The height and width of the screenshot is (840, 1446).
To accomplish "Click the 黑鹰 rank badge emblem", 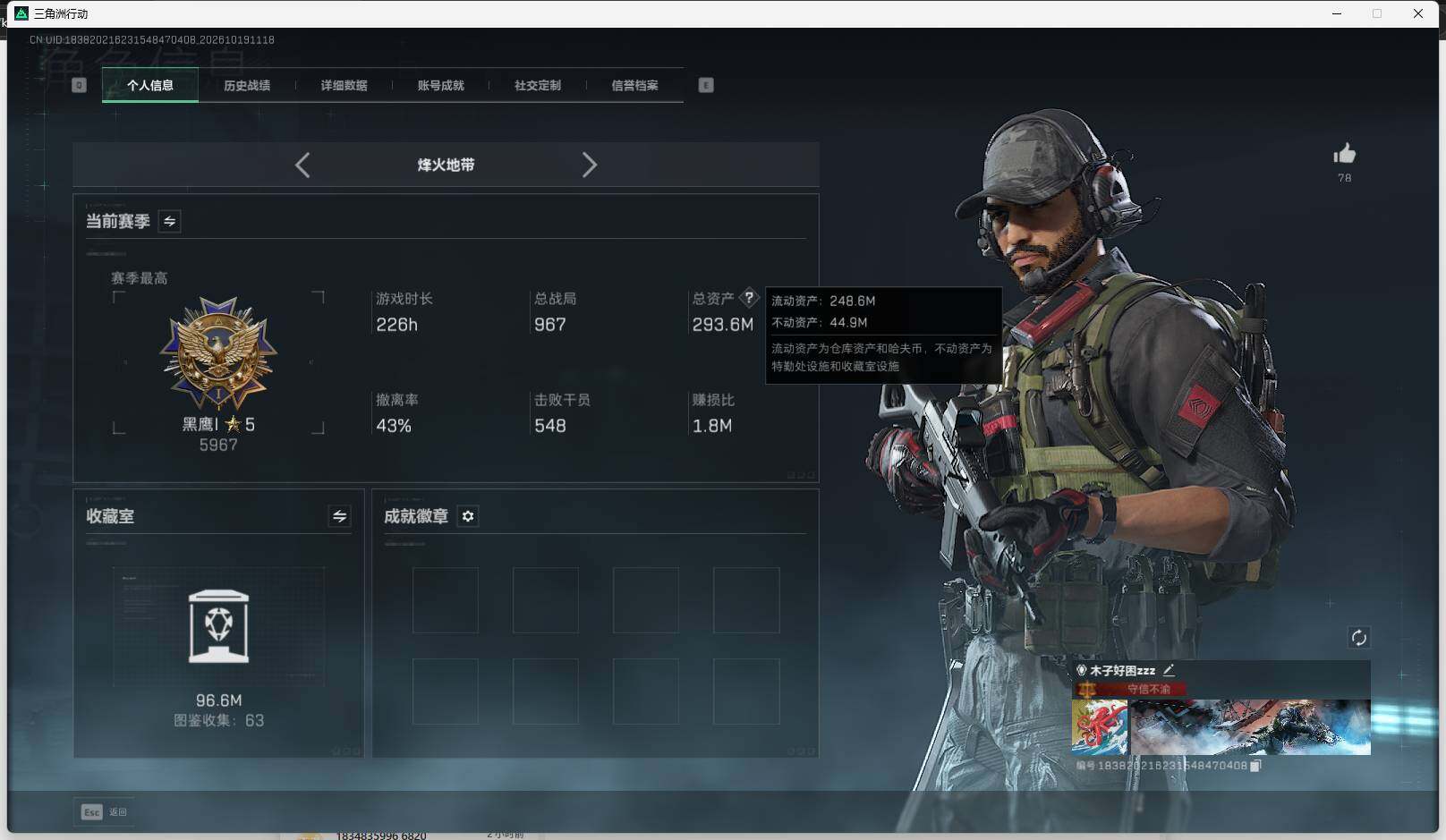I will click(218, 352).
